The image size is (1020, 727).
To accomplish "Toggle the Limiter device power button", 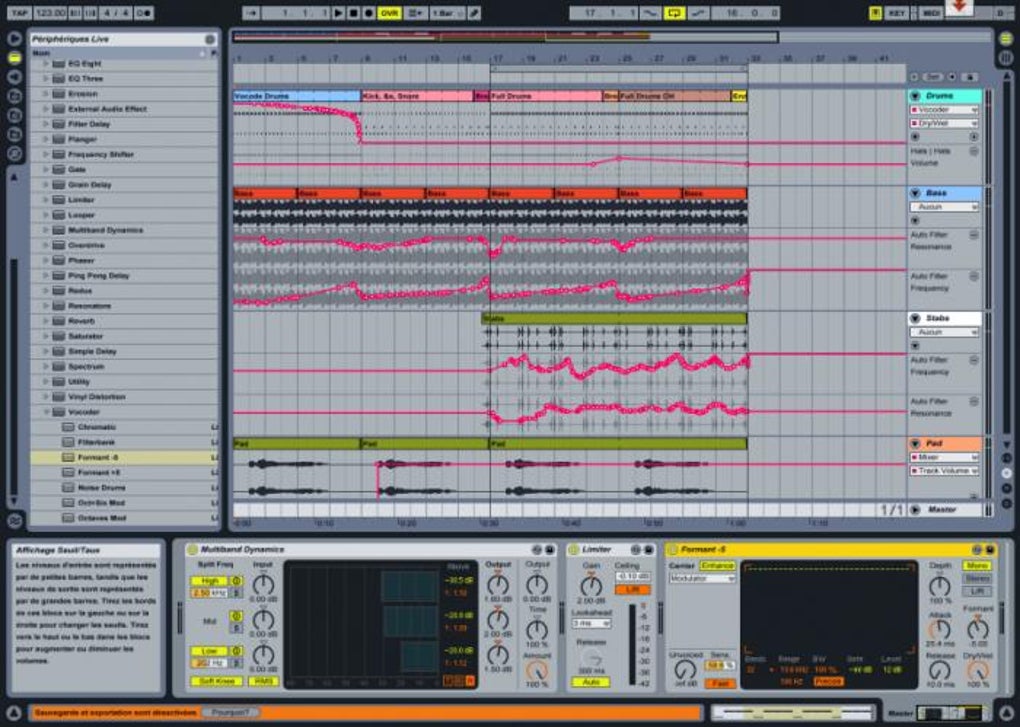I will pos(573,549).
